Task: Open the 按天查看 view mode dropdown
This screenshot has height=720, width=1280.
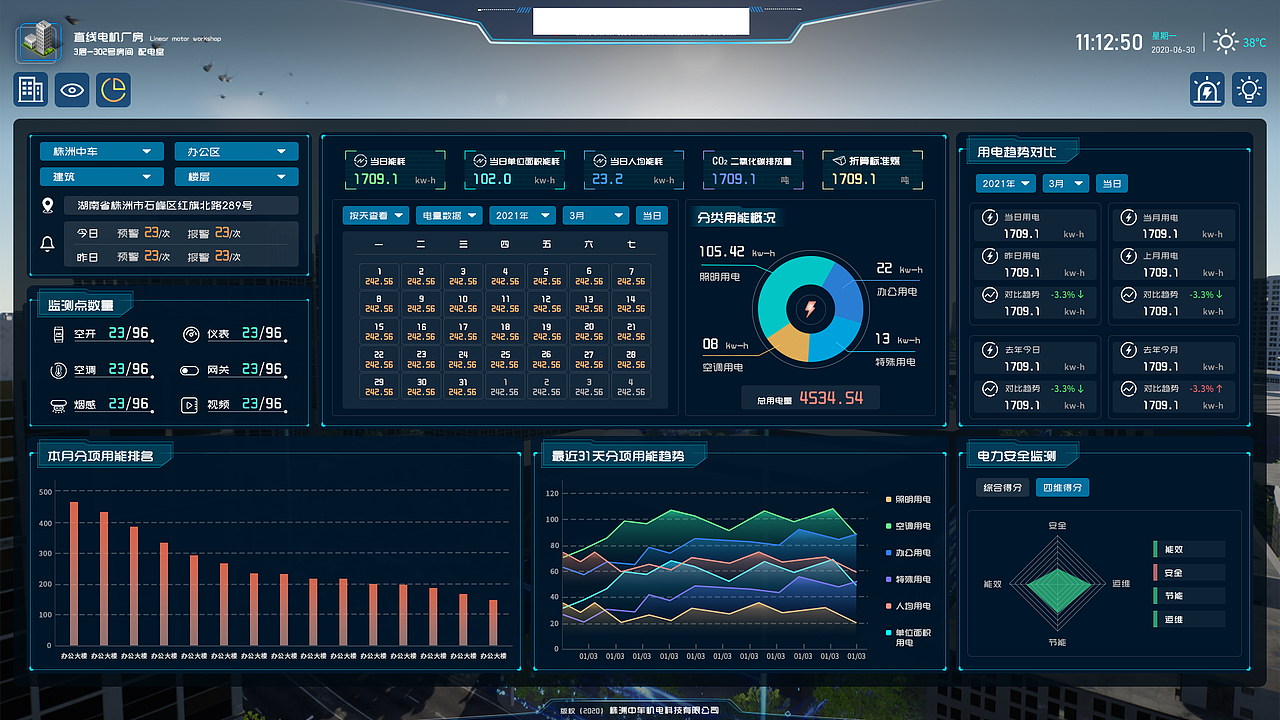Action: tap(376, 215)
